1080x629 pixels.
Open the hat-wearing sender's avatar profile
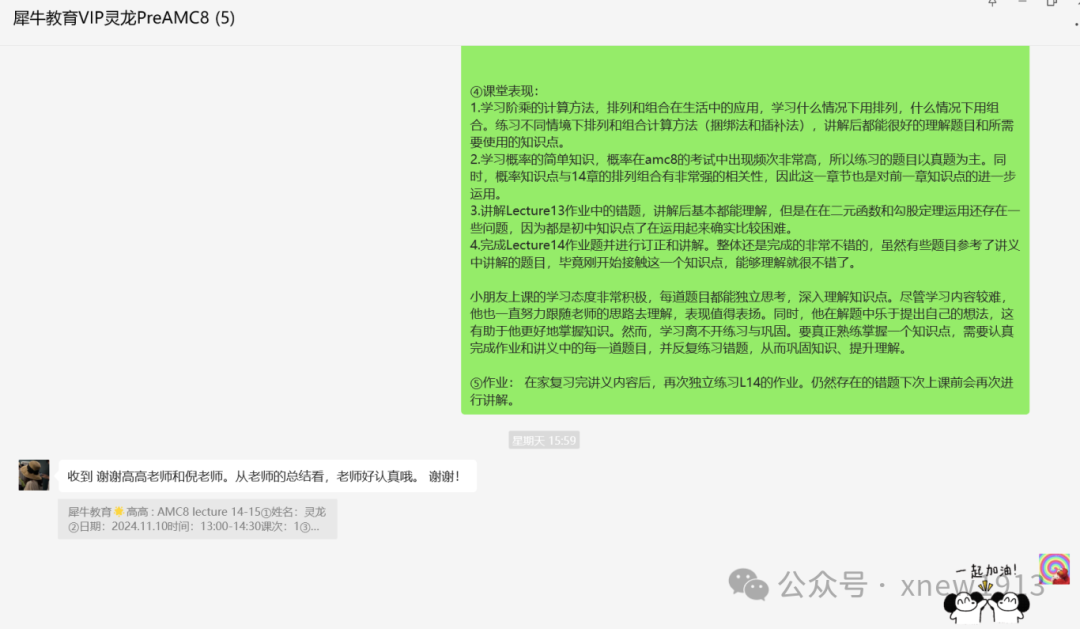click(34, 475)
